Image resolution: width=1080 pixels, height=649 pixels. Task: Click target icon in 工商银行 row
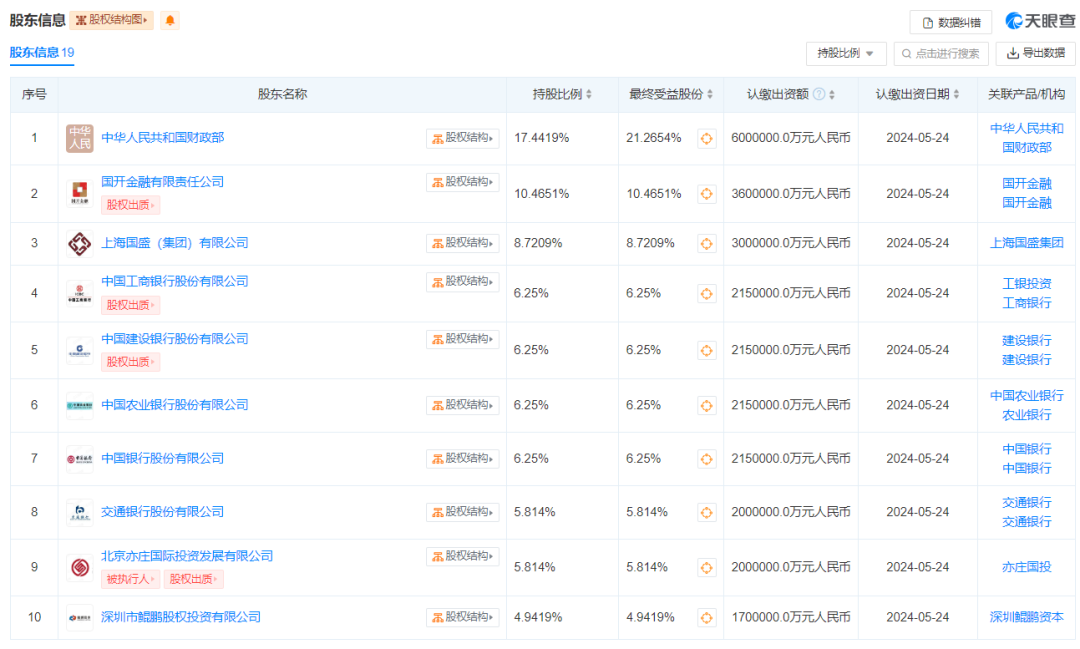[x=706, y=293]
